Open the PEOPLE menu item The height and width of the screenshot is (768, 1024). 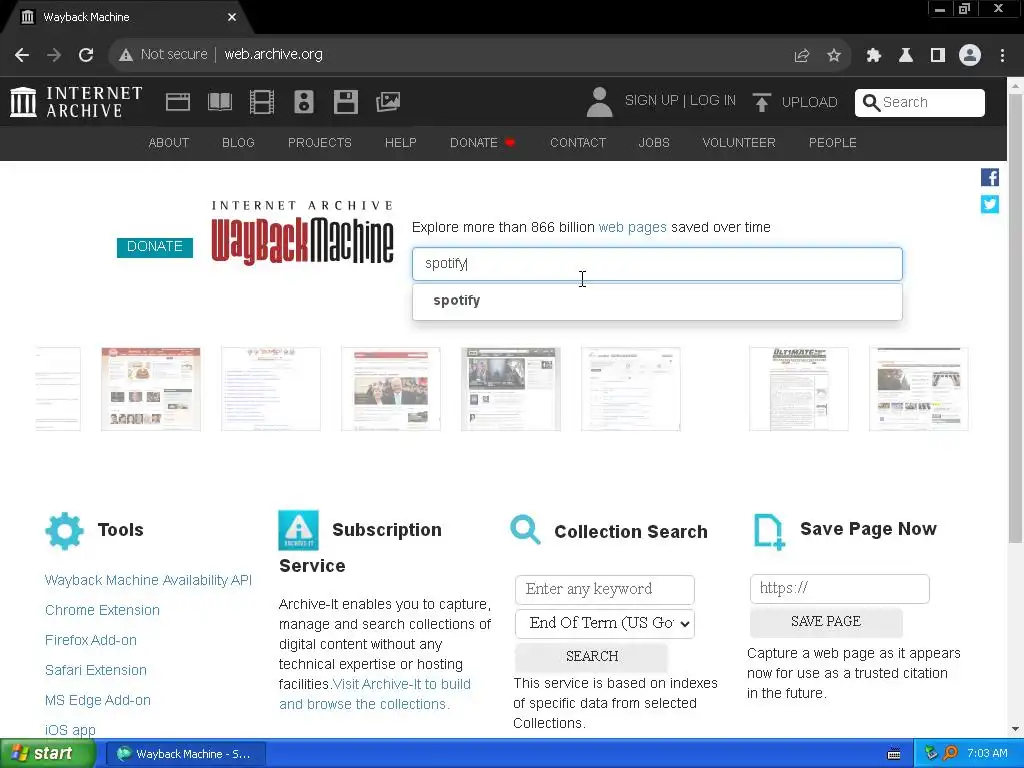tap(832, 142)
